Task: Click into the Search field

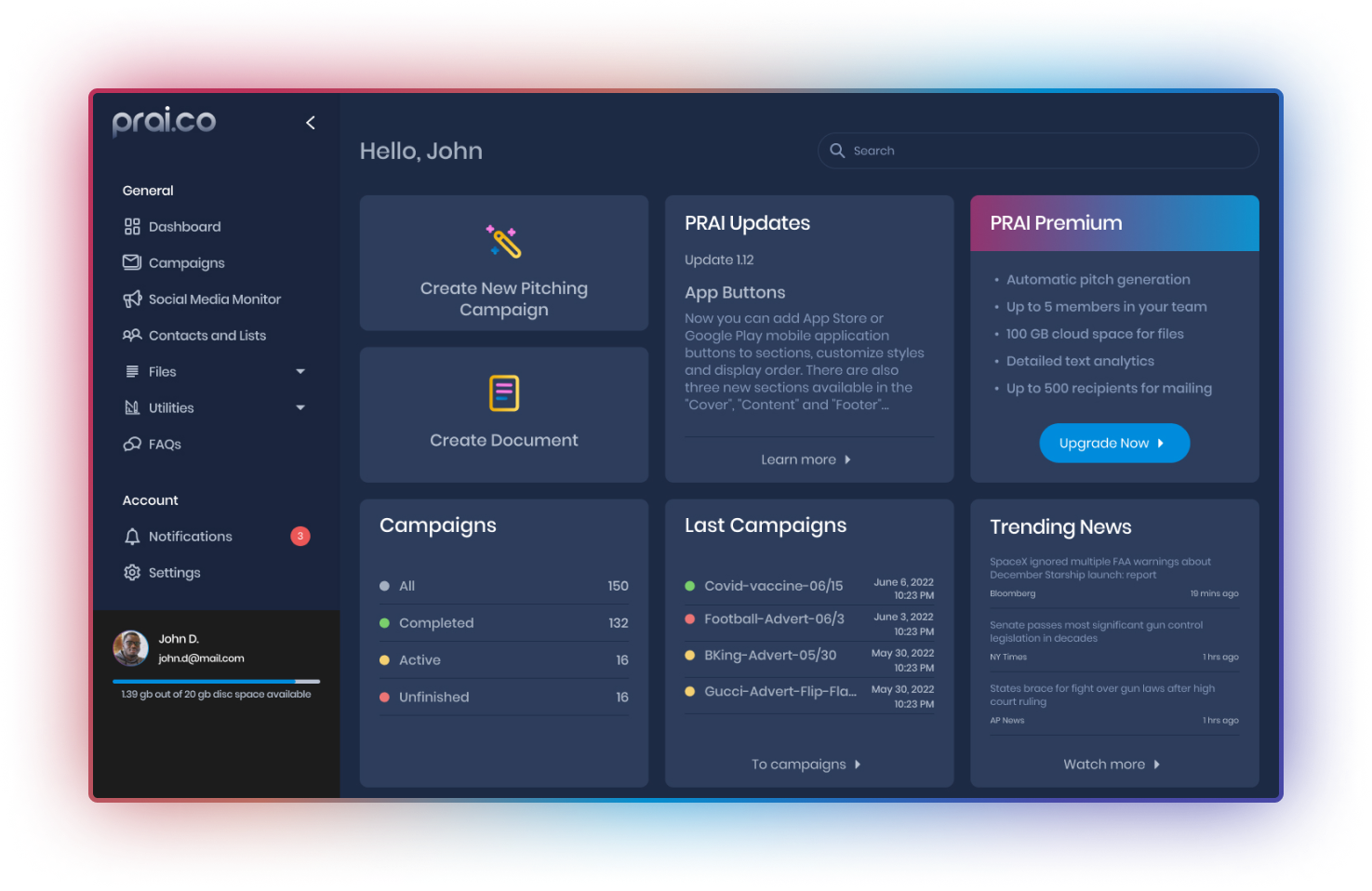Action: [1038, 150]
